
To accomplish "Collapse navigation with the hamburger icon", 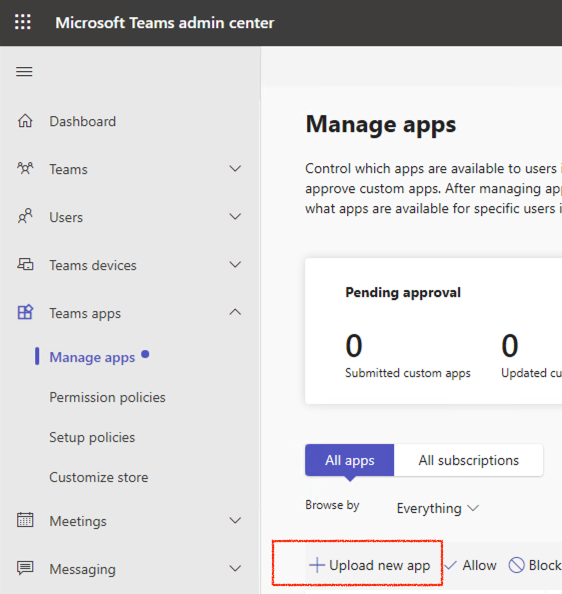I will coord(24,71).
